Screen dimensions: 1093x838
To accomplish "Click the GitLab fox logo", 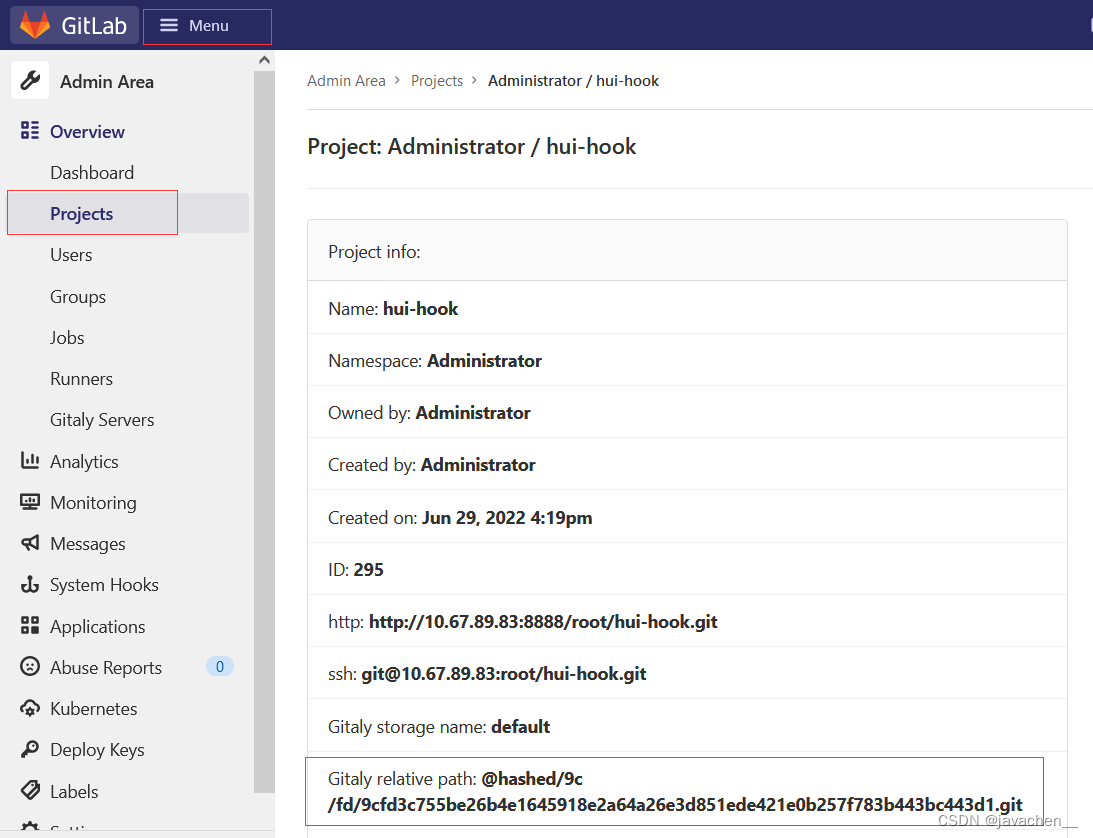I will [33, 25].
